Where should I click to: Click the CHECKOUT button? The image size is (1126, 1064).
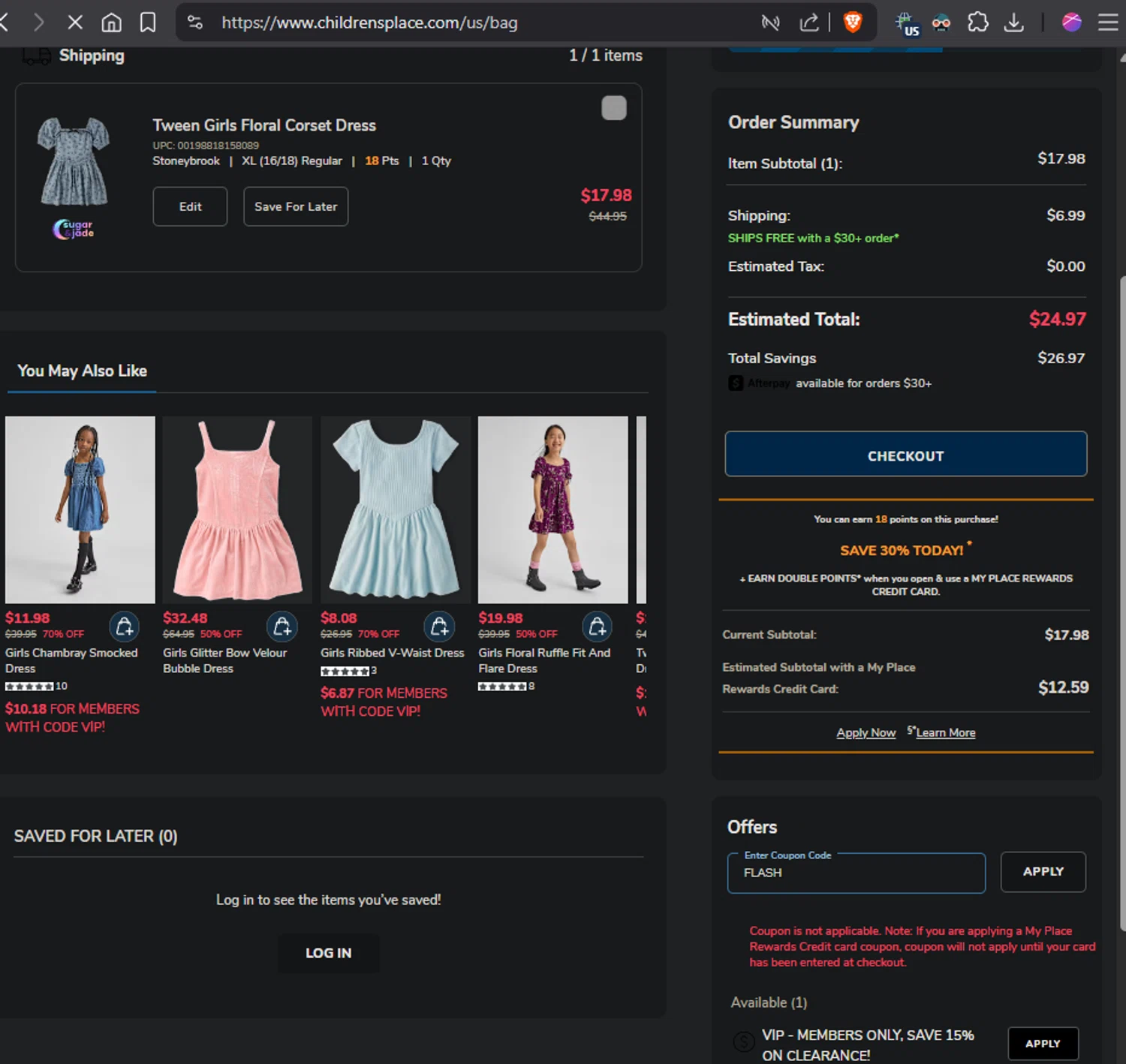[x=906, y=454]
